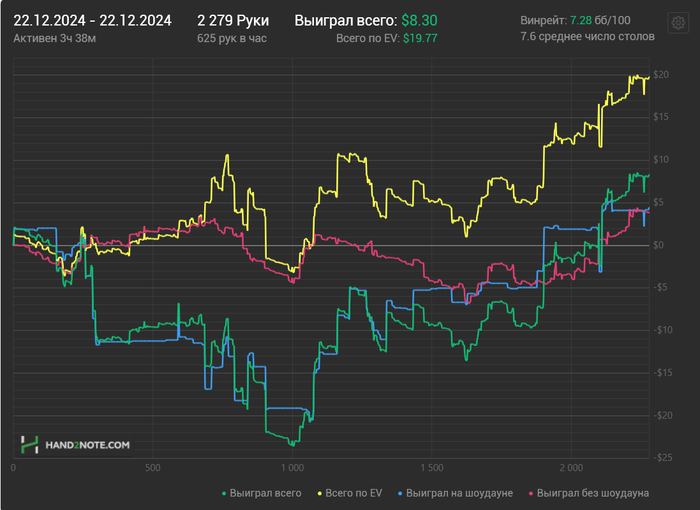Viewport: 700px width, 510px height.
Task: Click the date range 22.12.2024 - 22.12.2024
Action: pos(92,21)
